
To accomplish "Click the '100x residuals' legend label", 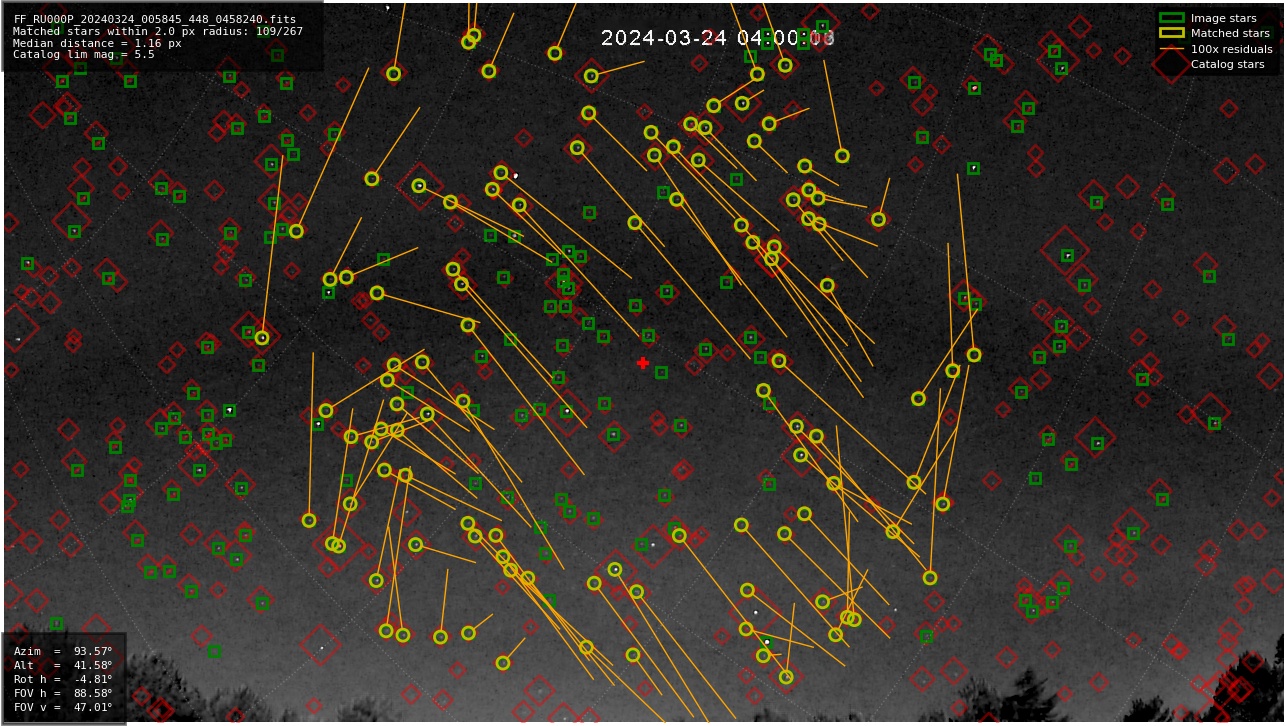I will [1231, 49].
